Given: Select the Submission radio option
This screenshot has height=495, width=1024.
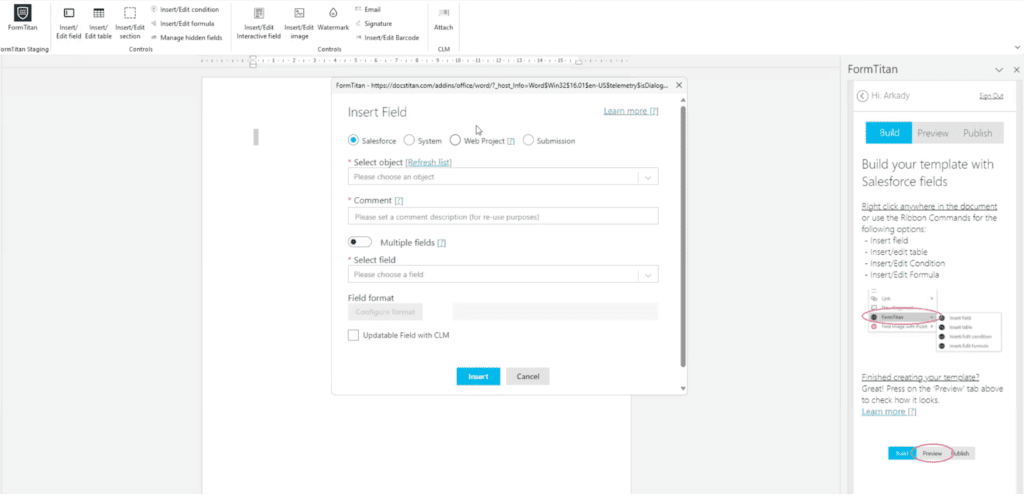Looking at the screenshot, I should tap(528, 140).
